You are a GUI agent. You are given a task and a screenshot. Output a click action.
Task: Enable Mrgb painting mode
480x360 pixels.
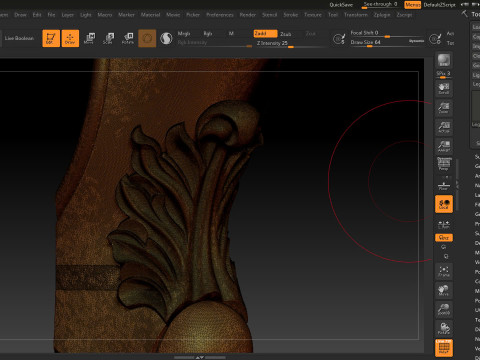184,34
